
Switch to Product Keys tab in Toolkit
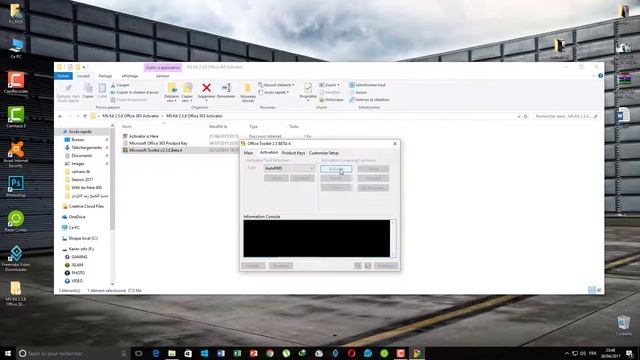293,153
